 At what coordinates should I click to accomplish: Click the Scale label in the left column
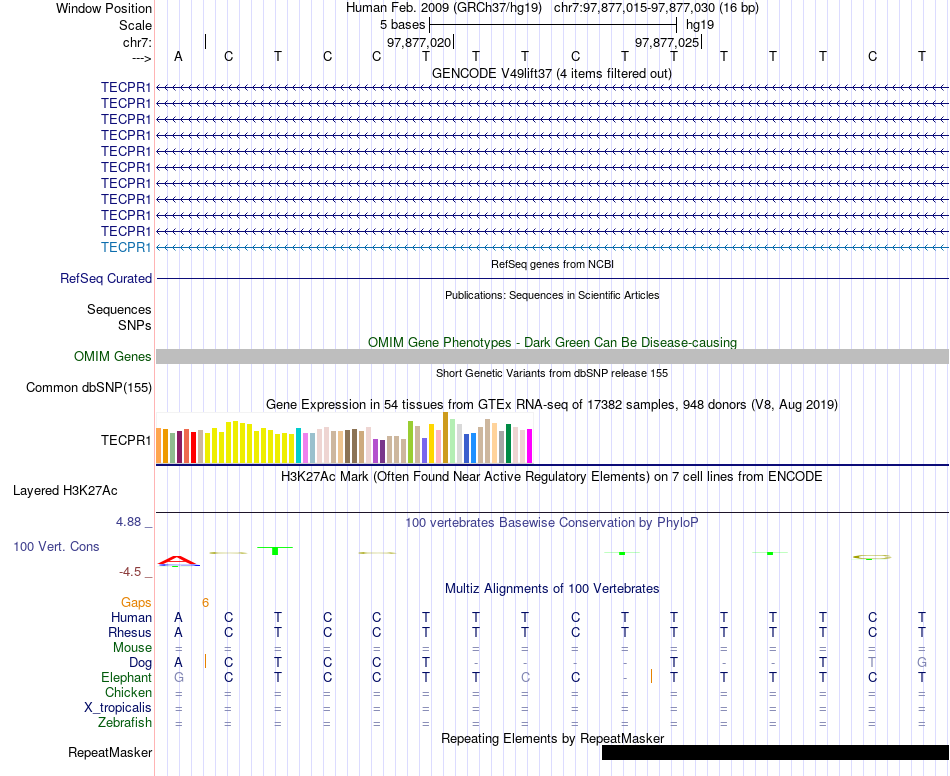coord(135,25)
